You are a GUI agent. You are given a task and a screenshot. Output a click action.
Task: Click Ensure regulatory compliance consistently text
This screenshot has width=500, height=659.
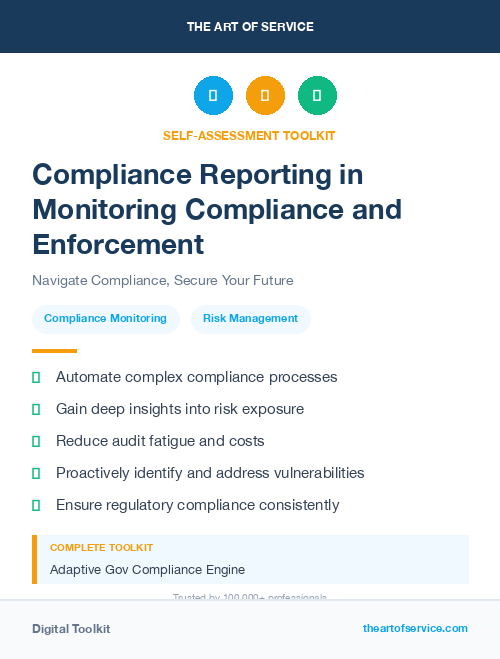point(197,505)
